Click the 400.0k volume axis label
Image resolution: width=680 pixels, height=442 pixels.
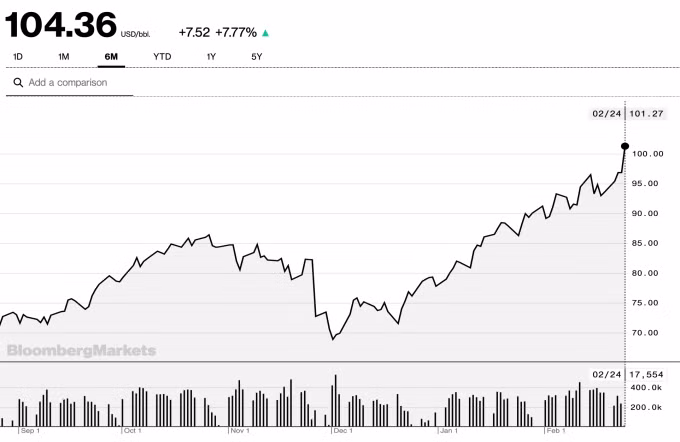click(648, 388)
